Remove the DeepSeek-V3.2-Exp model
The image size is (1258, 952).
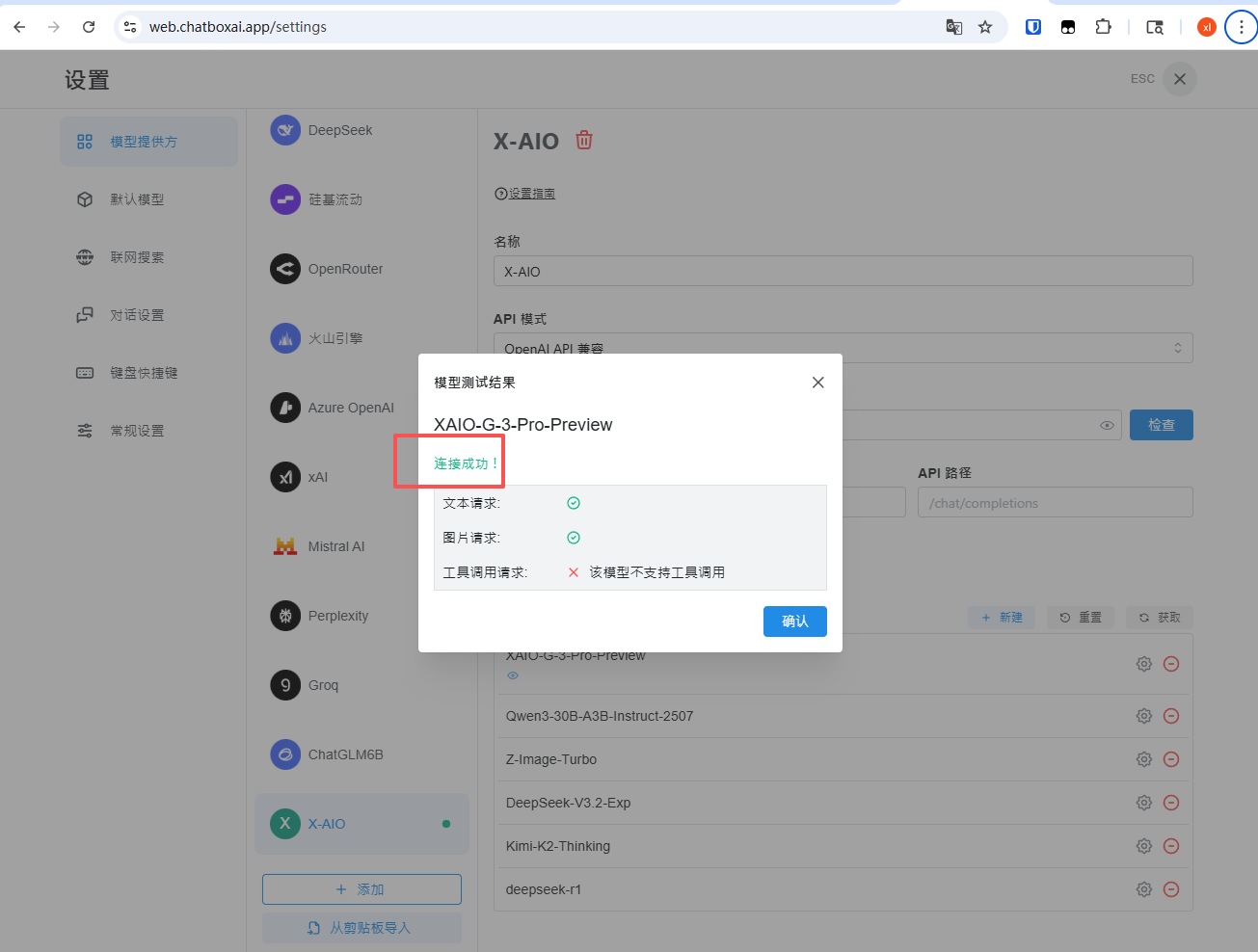coord(1171,803)
